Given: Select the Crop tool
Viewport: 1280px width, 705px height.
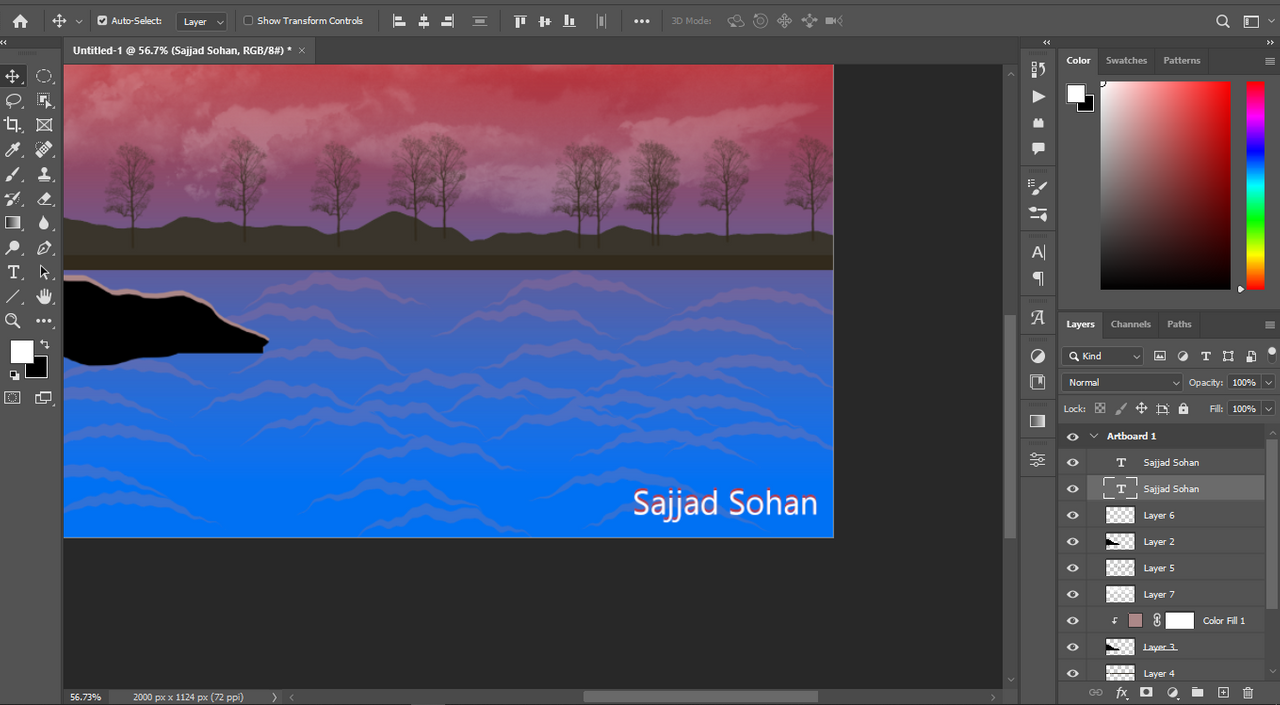Looking at the screenshot, I should coord(13,125).
